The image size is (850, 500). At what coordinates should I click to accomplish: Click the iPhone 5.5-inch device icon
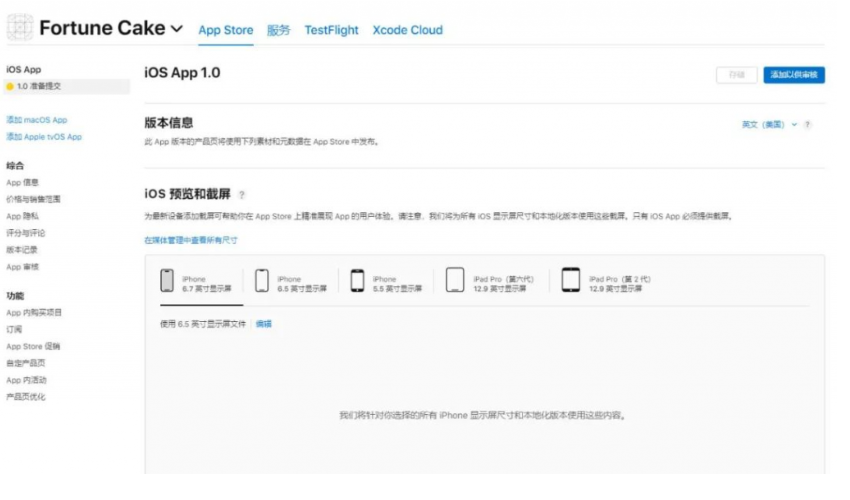pos(357,280)
